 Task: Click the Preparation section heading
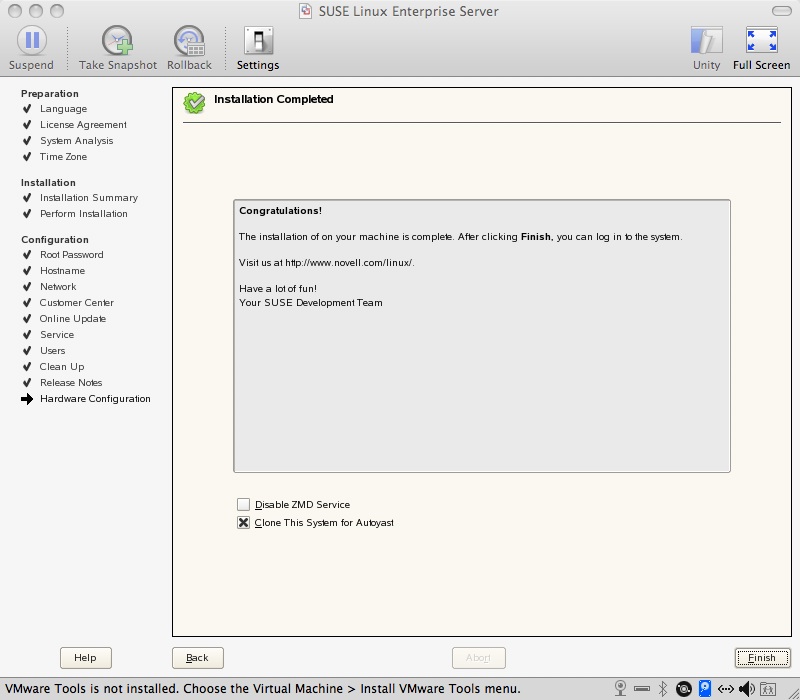coord(49,93)
